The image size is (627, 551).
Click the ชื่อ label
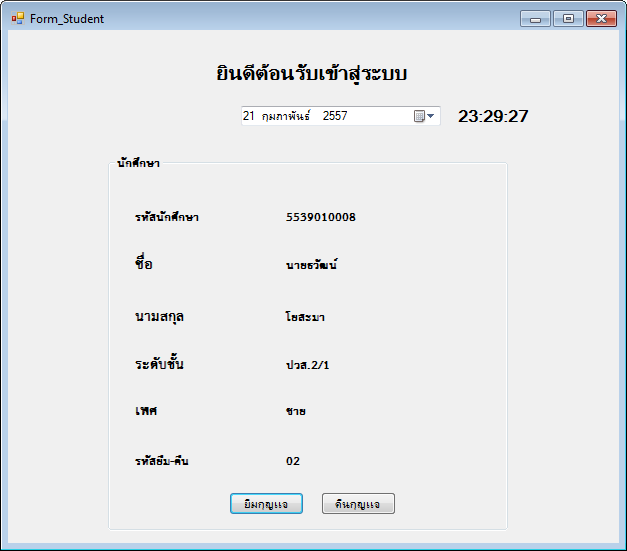(144, 262)
